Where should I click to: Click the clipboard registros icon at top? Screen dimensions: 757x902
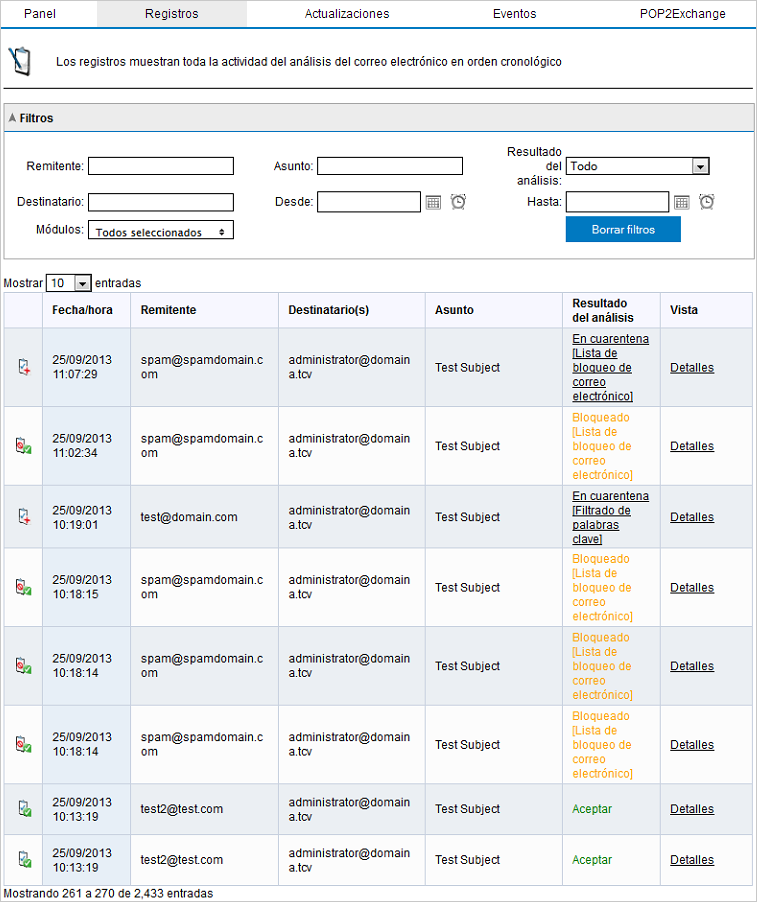point(19,61)
